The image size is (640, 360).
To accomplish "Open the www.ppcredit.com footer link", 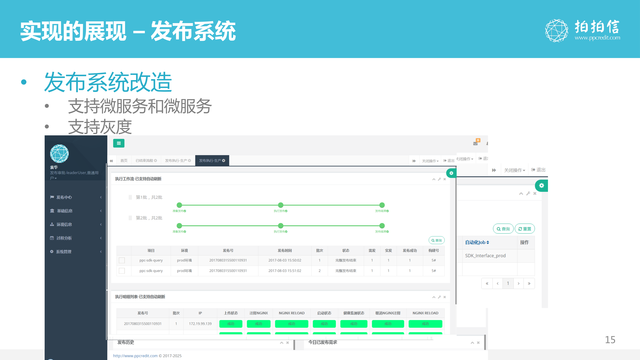I will (135, 356).
